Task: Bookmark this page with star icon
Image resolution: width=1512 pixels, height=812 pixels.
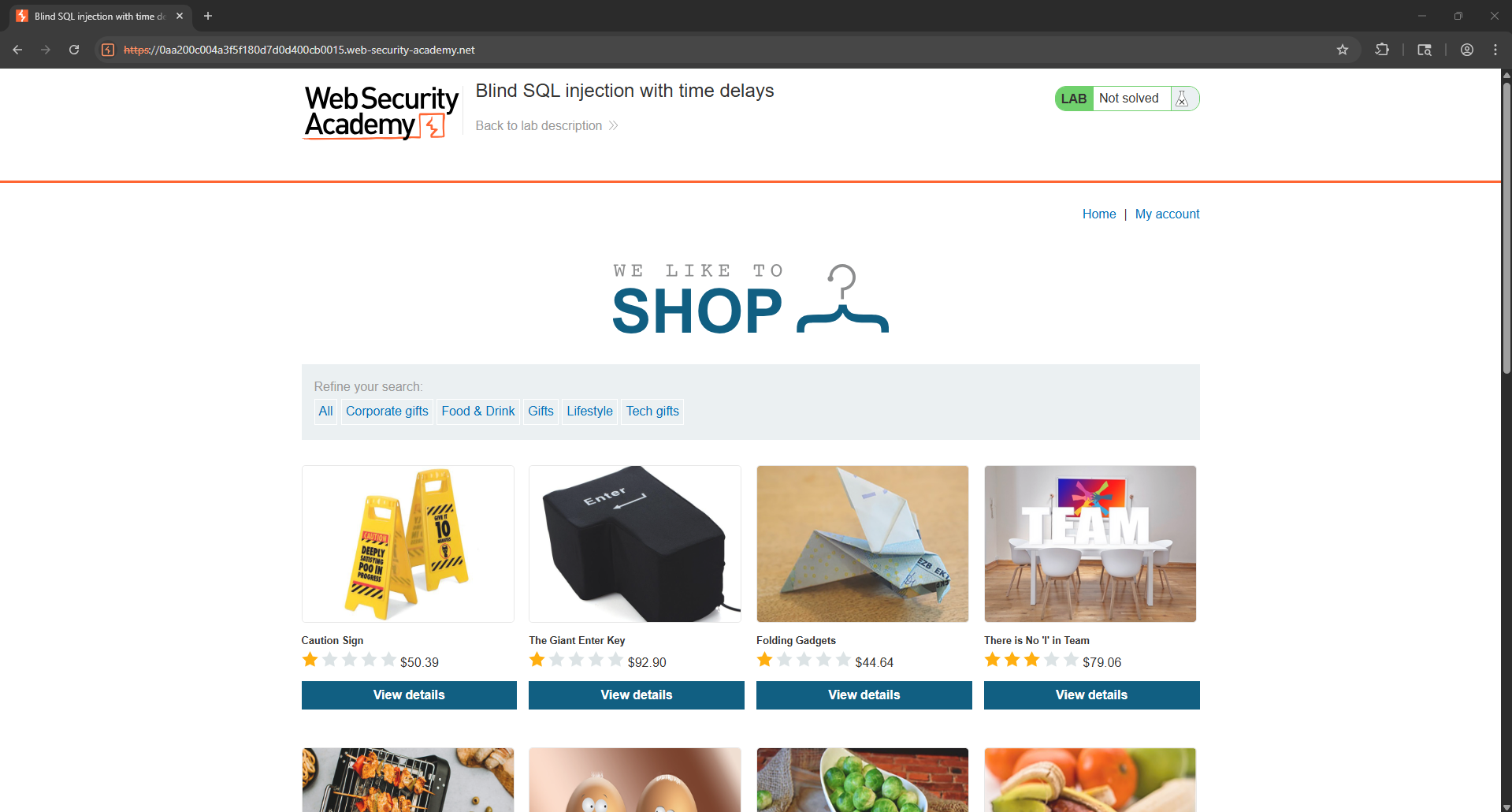Action: click(1343, 50)
